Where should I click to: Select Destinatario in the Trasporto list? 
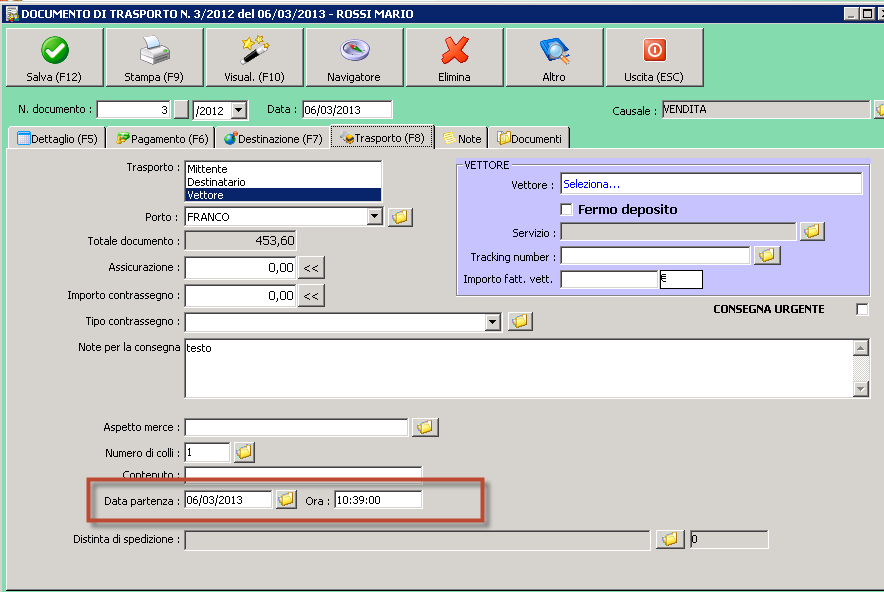point(216,182)
